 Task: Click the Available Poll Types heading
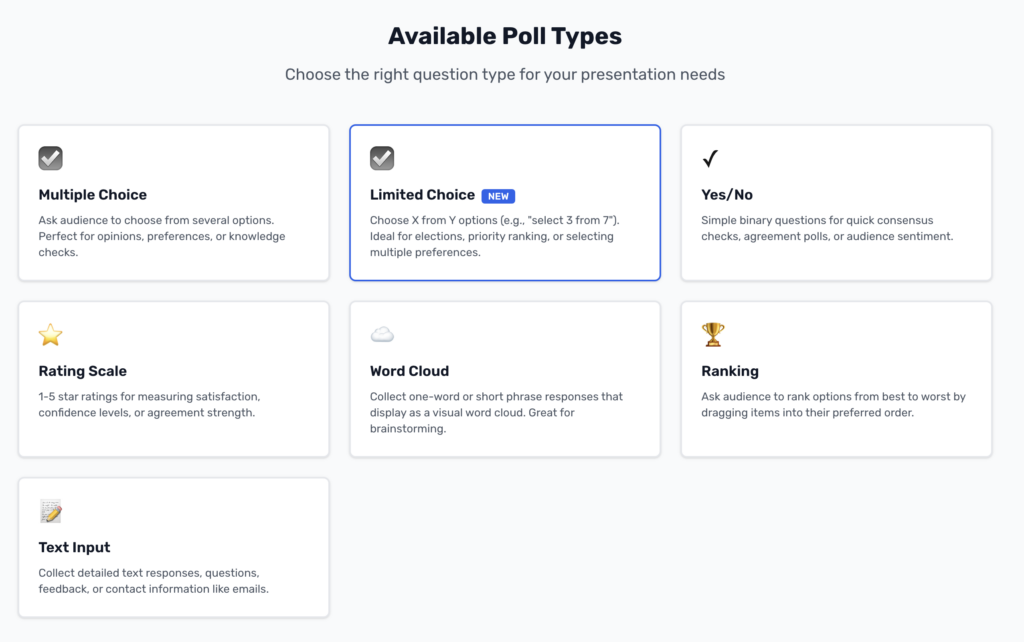click(505, 37)
